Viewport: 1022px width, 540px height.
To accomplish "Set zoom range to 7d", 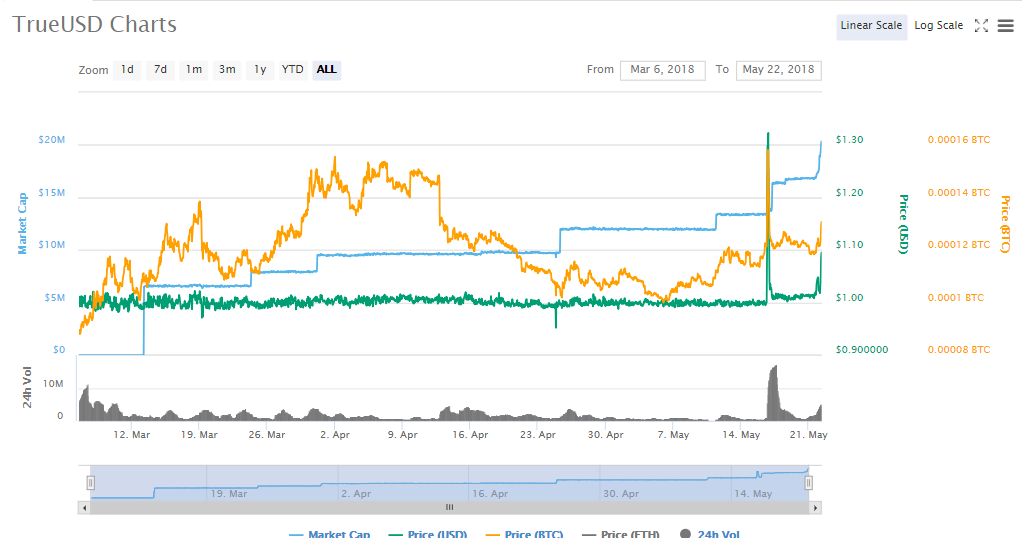I will coord(160,70).
